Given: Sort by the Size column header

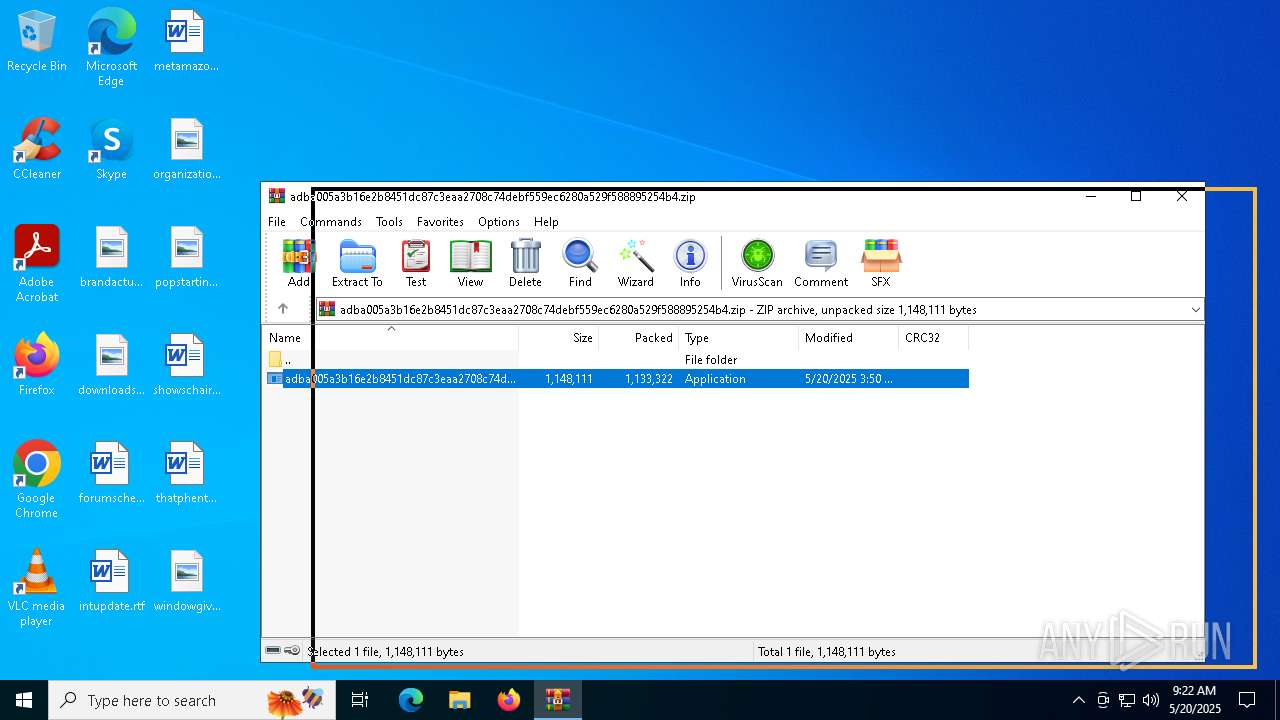Looking at the screenshot, I should click(x=559, y=338).
